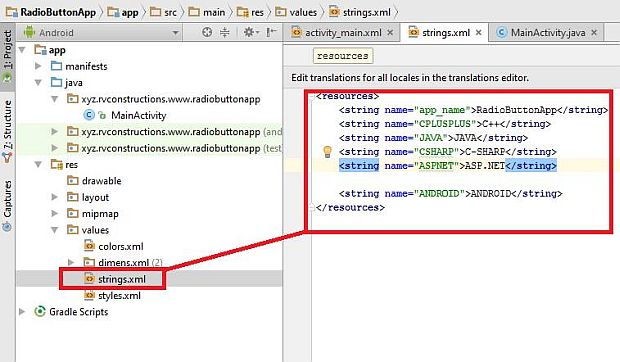
Task: Collapse the res folder
Action: coord(38,164)
